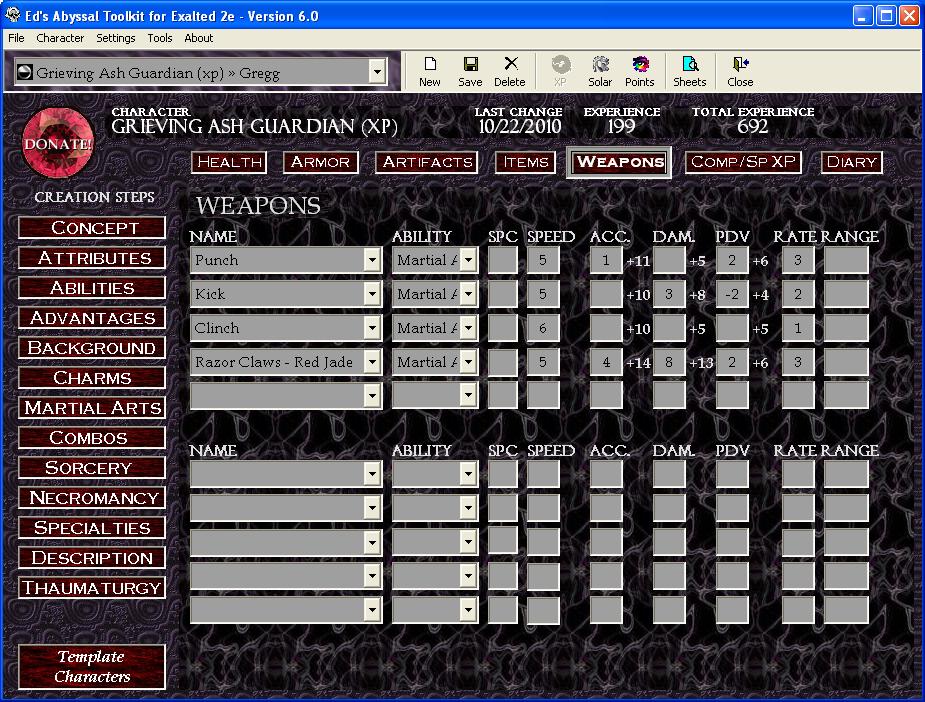Open the Settings menu
Screen dimensions: 925x702
[116, 38]
